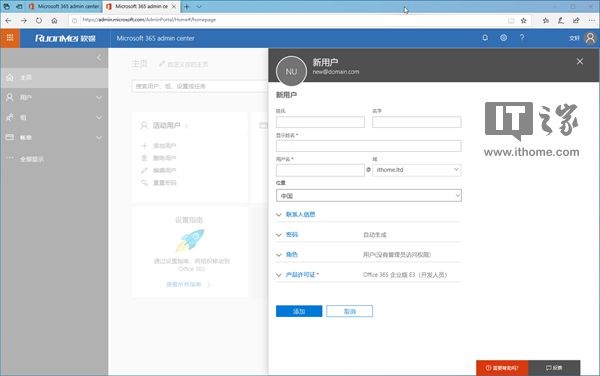Expand the 组 sidebar chevron
This screenshot has width=600, height=376.
[x=99, y=117]
